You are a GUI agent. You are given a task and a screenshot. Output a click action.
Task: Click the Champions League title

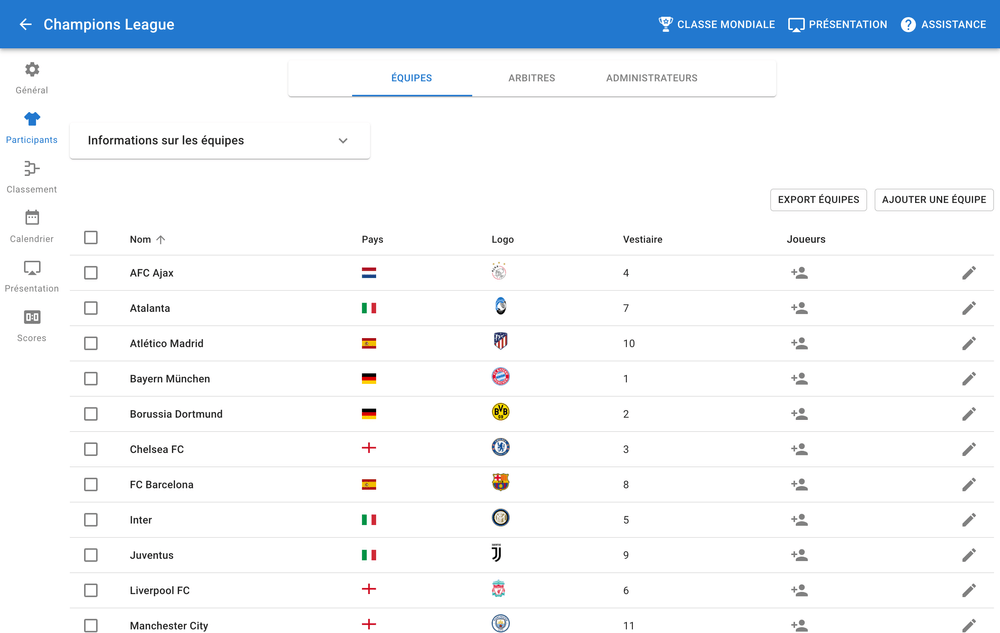coord(109,24)
